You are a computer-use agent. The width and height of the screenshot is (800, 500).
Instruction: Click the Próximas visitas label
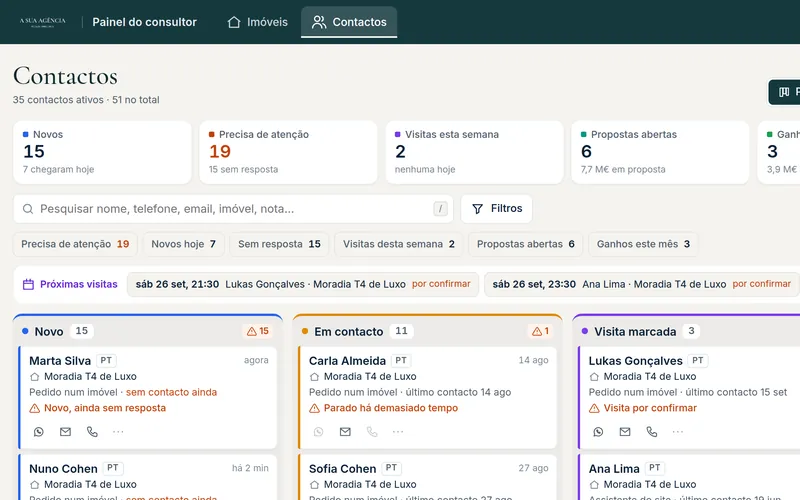click(x=79, y=284)
